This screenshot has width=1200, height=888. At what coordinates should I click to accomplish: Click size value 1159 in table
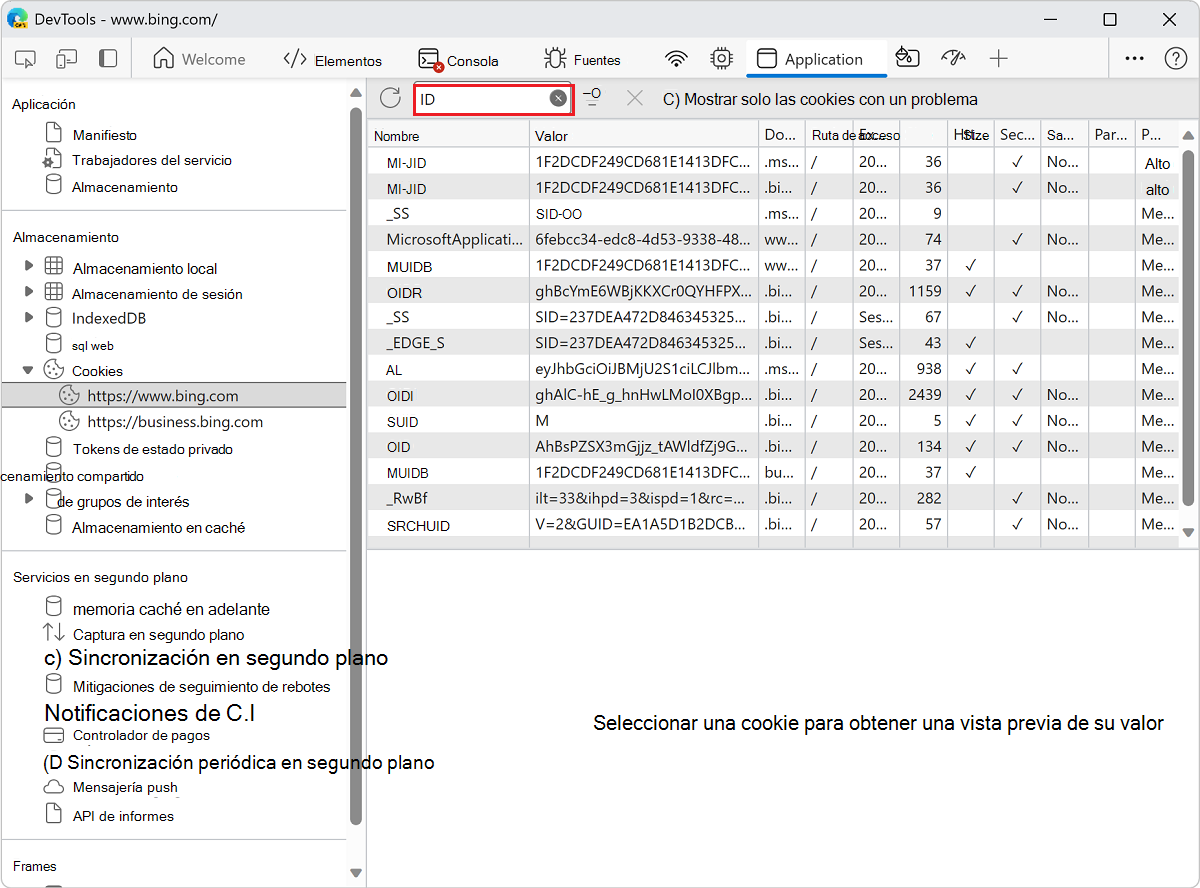(925, 291)
